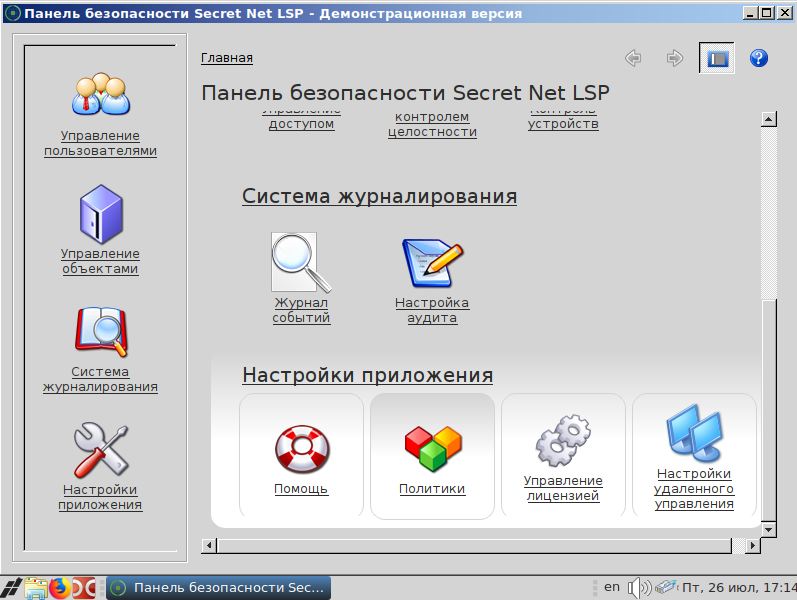Open the Журнал событий magnifier icon
The width and height of the screenshot is (797, 600).
(301, 262)
